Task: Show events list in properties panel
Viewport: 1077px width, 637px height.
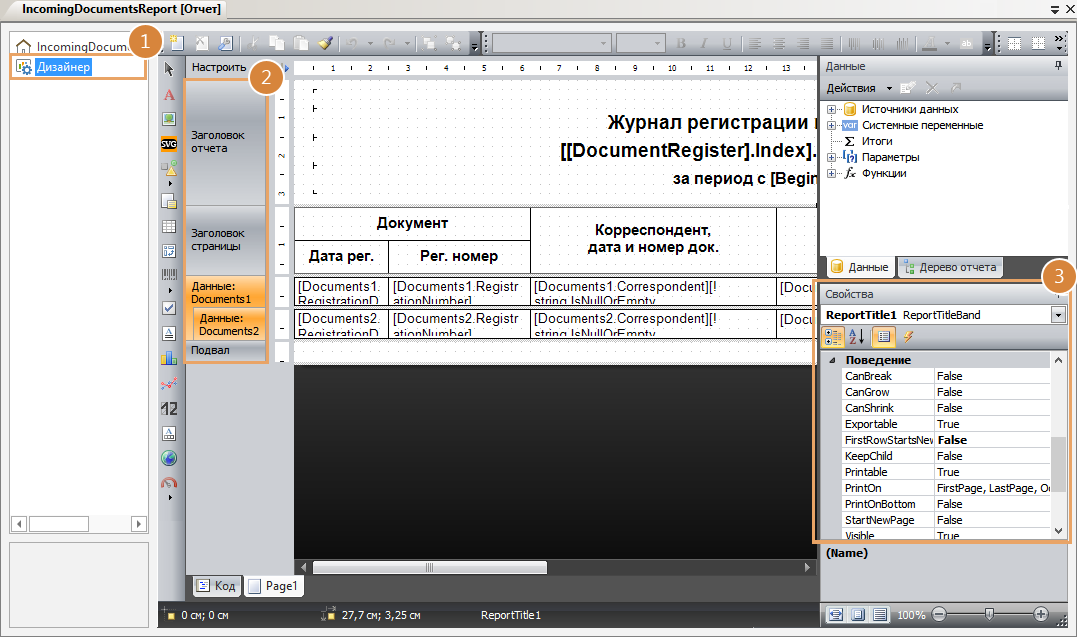Action: (x=909, y=337)
